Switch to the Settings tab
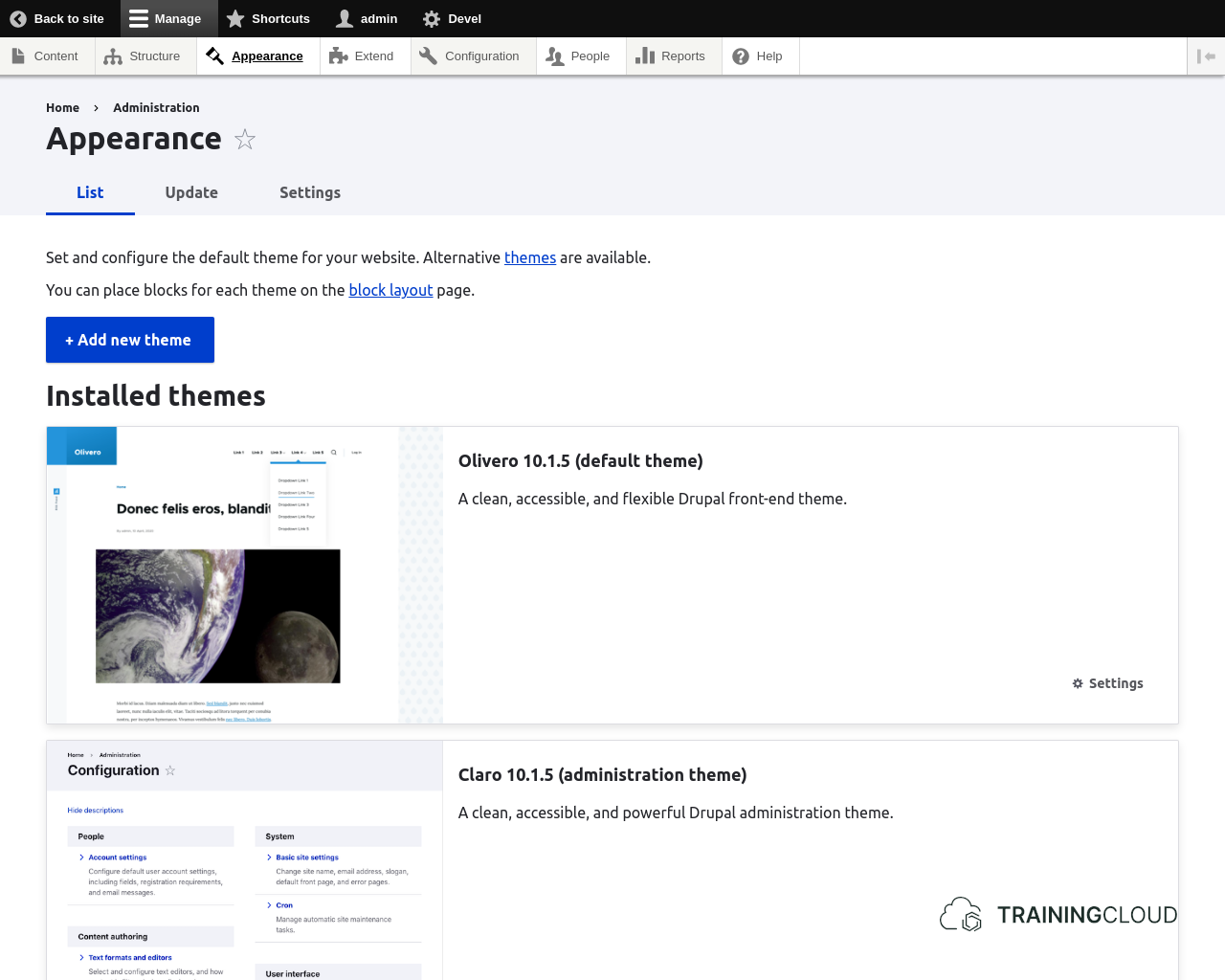The height and width of the screenshot is (980, 1225). (310, 192)
